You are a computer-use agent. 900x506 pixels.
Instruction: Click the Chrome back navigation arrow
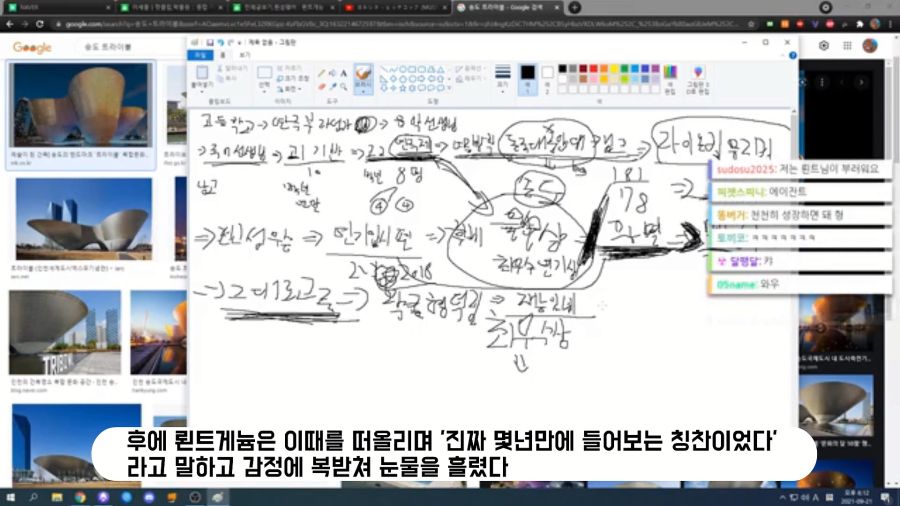click(x=9, y=24)
